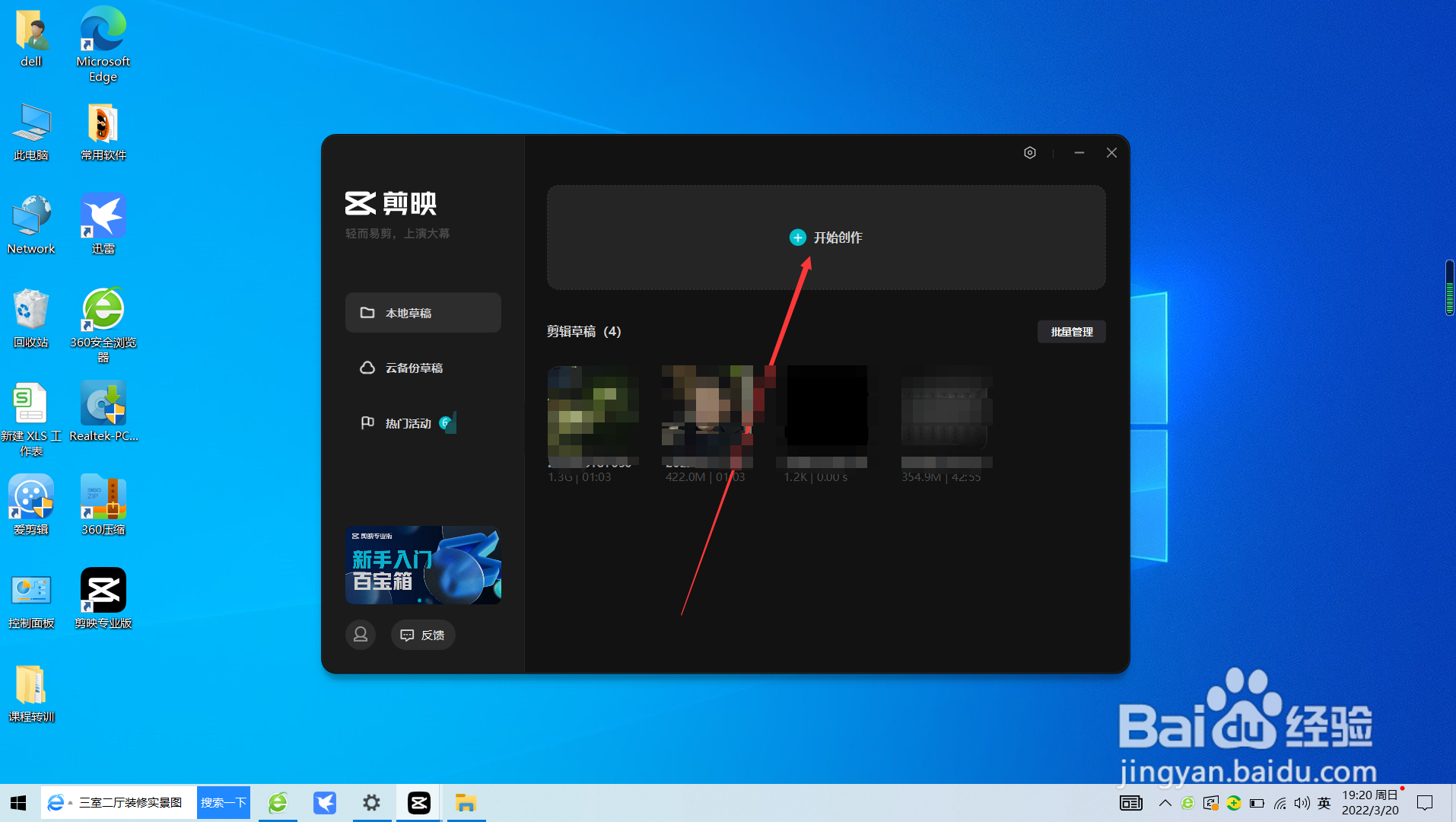This screenshot has height=822, width=1456.
Task: Open the volume speaker tray icon
Action: tap(1302, 803)
